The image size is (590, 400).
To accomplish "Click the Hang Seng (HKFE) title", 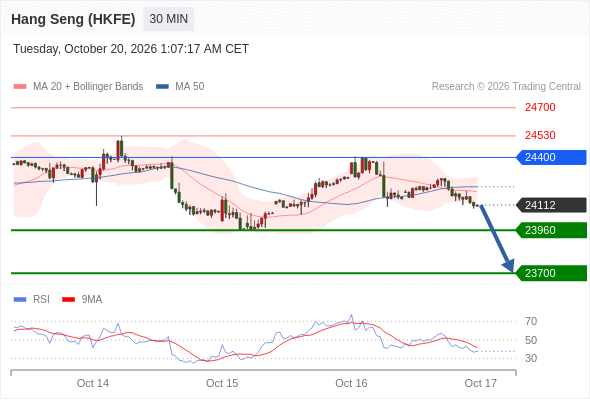I will click(73, 19).
